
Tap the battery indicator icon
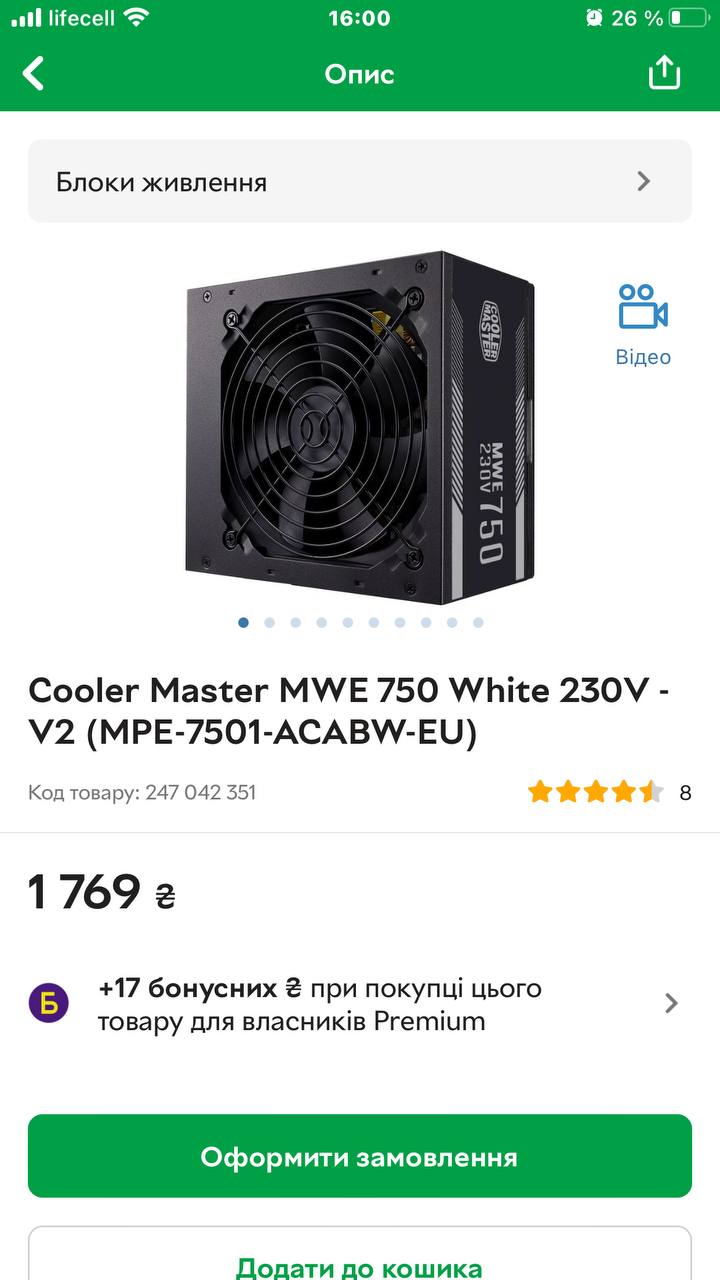coord(689,18)
